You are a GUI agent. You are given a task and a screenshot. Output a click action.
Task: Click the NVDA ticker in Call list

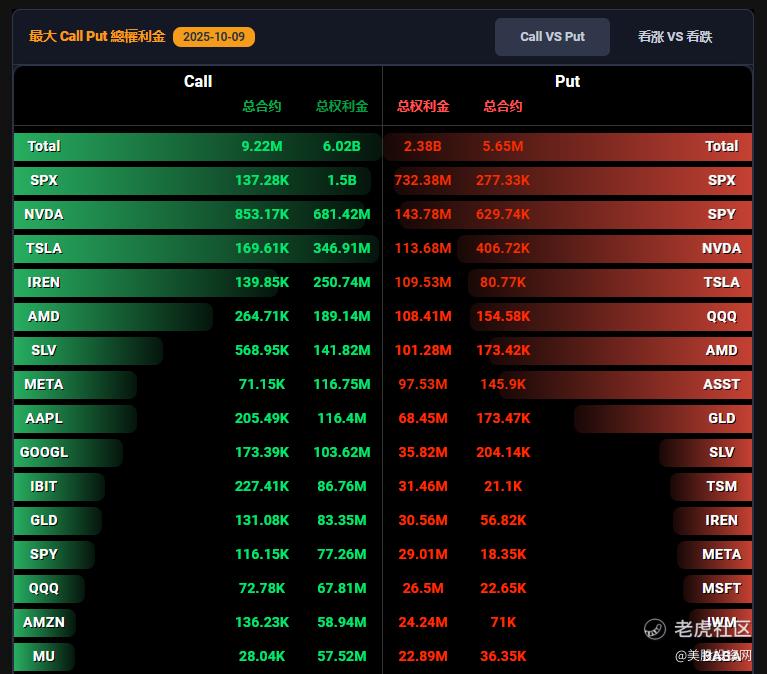[44, 214]
